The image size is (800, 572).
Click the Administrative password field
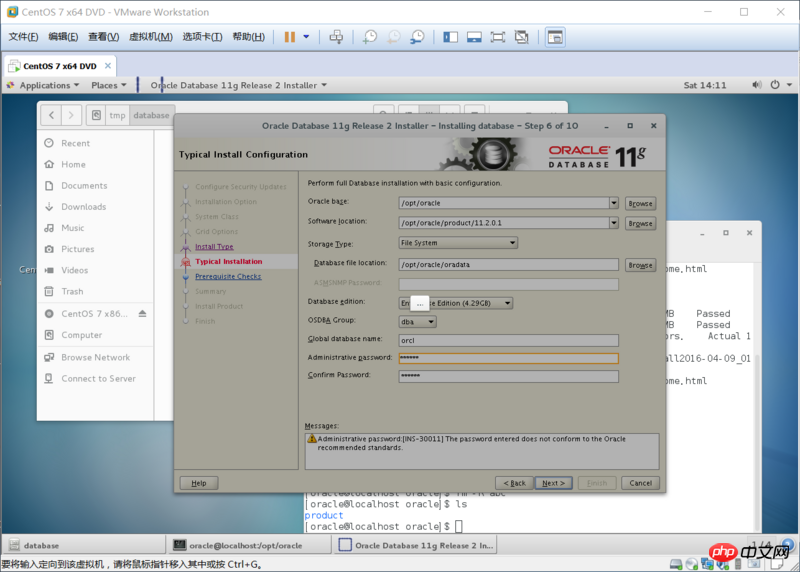click(x=509, y=358)
